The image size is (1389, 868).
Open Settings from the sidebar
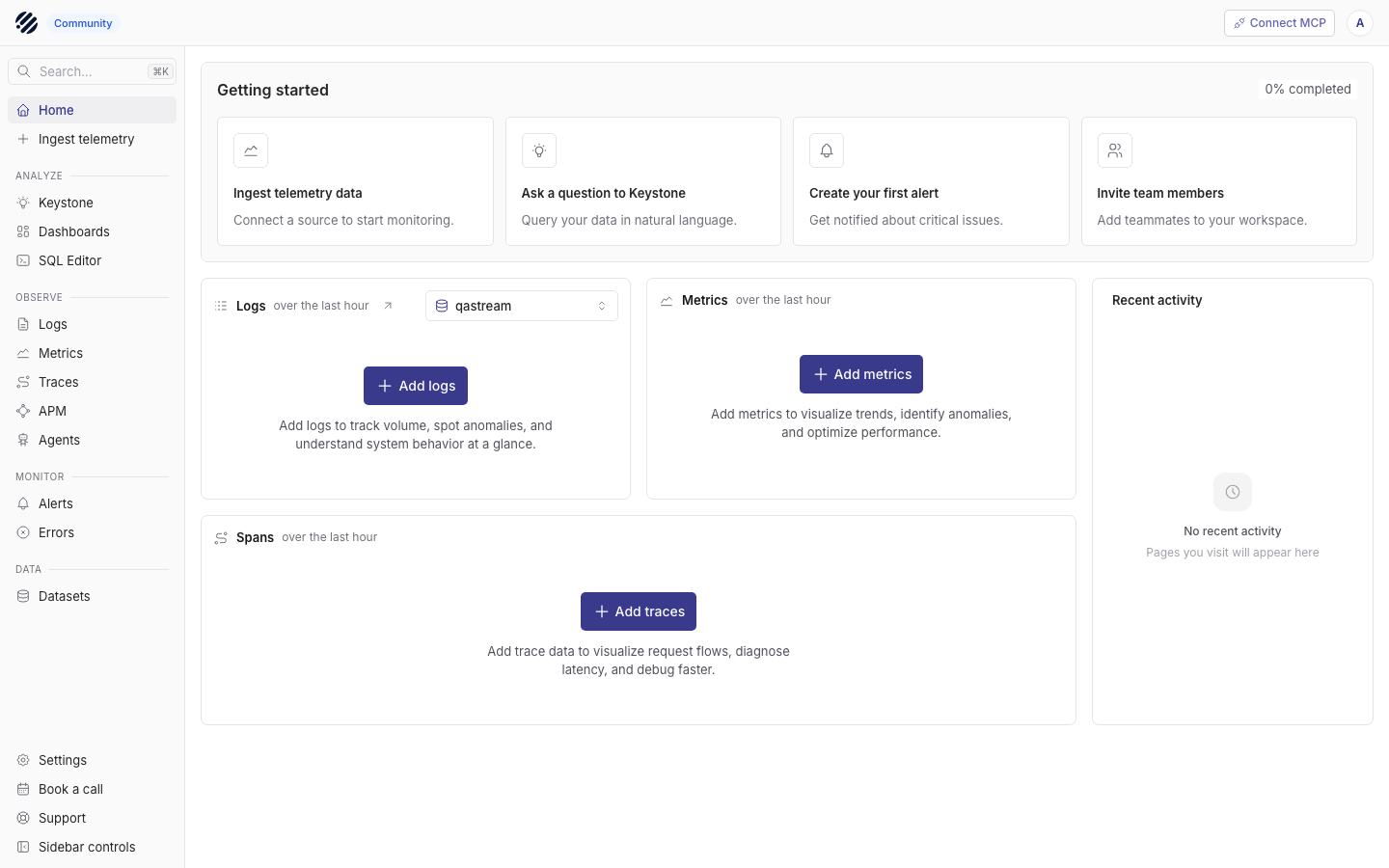click(x=92, y=760)
